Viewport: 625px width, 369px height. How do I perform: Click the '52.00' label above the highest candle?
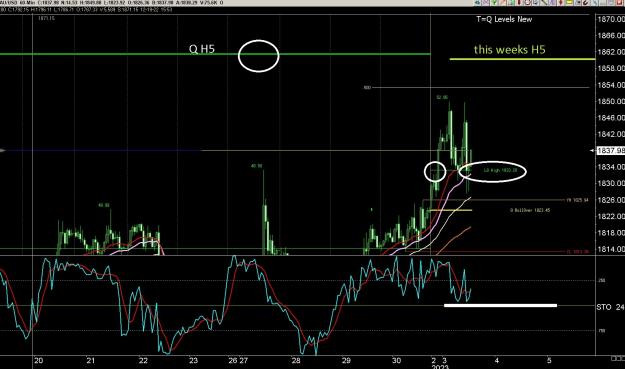coord(442,97)
